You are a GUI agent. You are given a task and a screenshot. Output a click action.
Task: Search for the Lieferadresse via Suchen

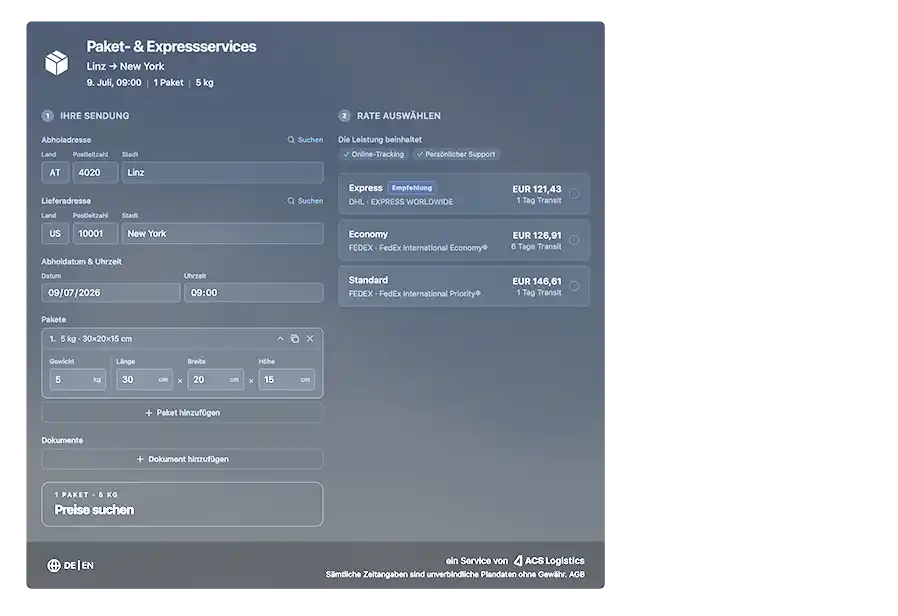coord(305,201)
